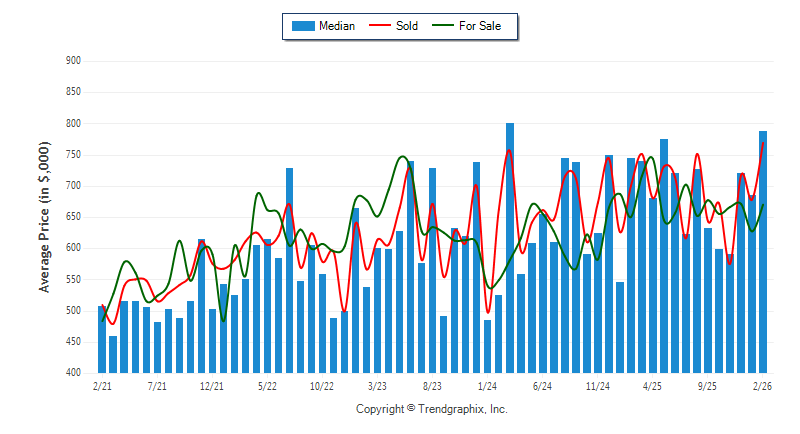Click the green For Sale legend line marker
800x434 pixels.
click(442, 26)
